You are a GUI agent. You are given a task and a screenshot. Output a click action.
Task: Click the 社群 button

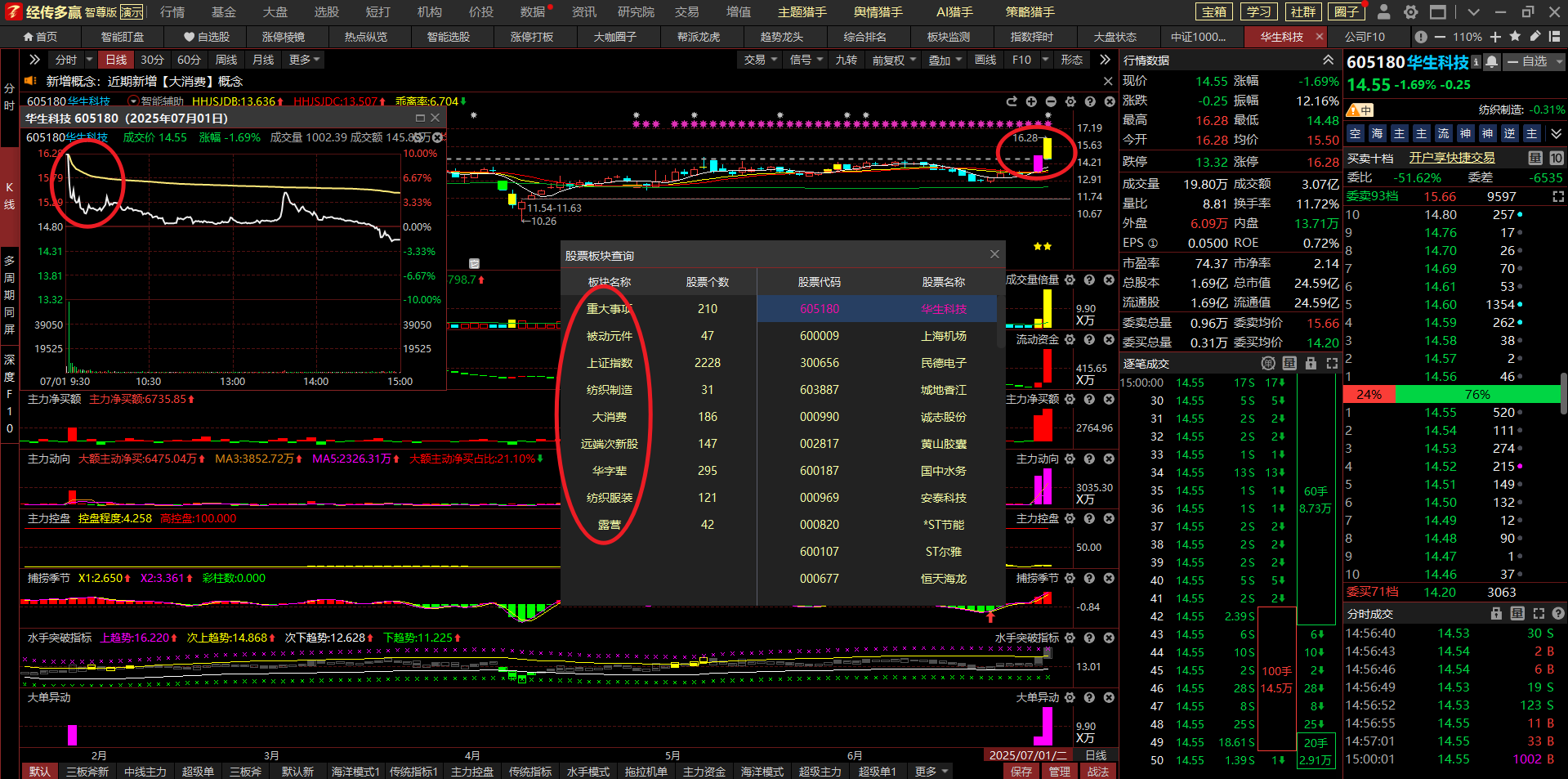tap(1303, 11)
